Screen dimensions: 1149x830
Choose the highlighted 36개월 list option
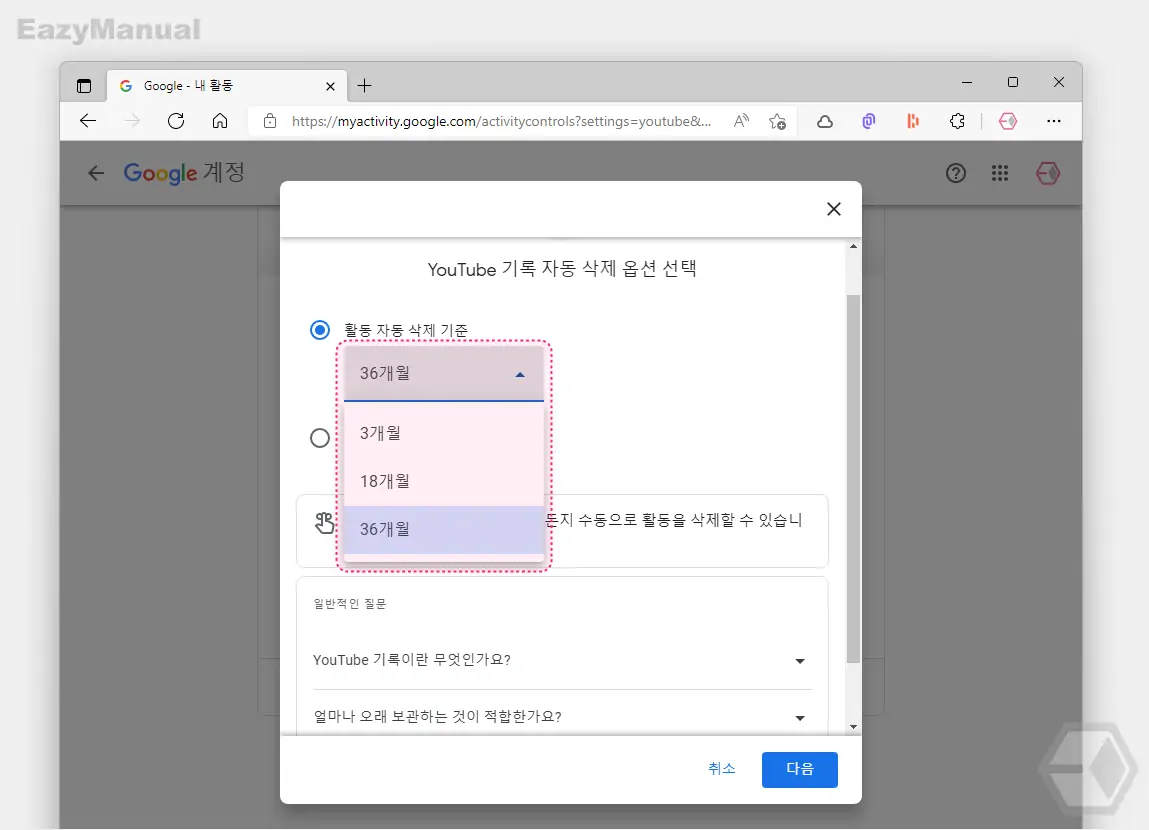point(444,530)
